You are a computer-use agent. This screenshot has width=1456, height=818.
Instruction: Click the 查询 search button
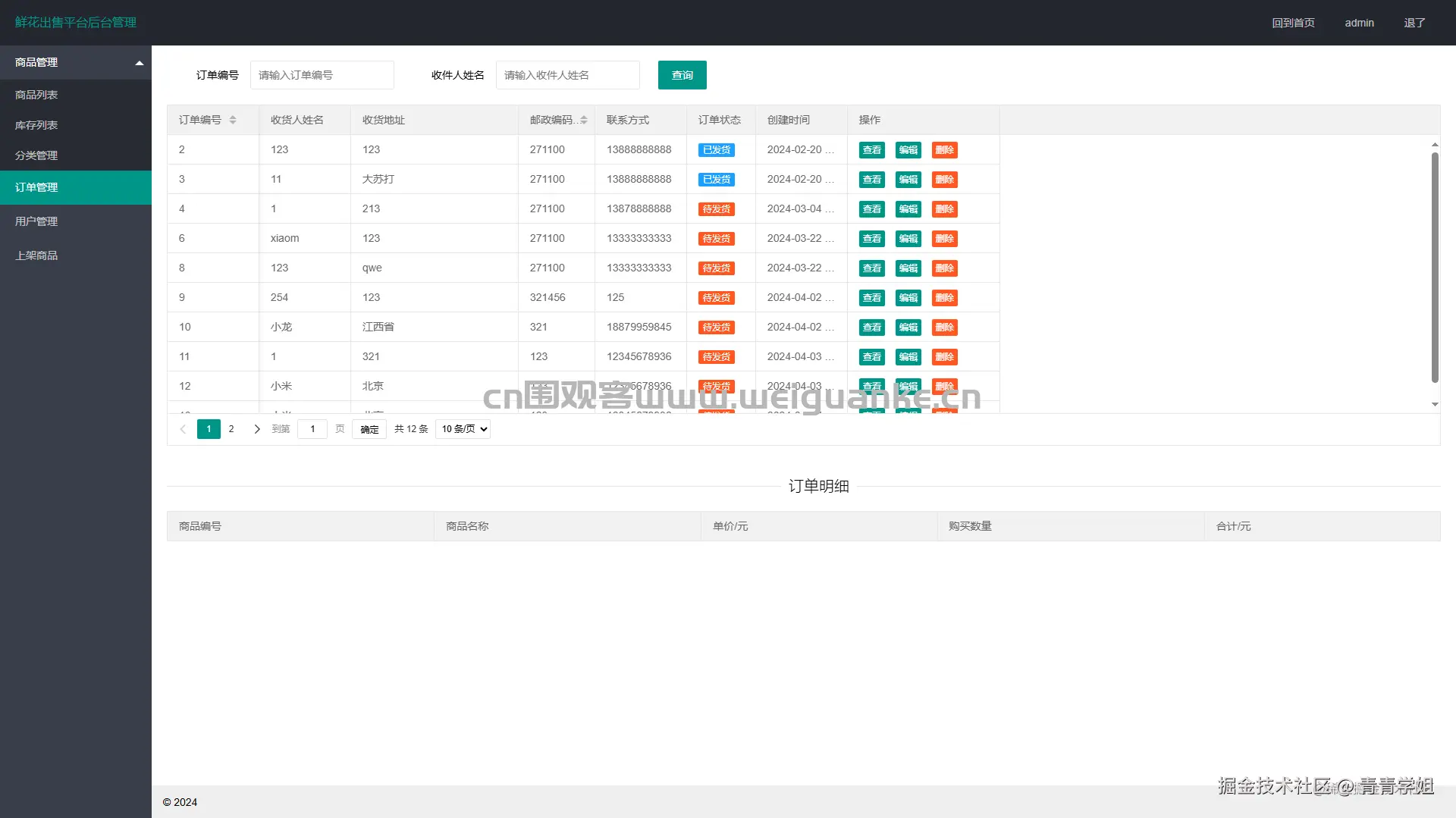(x=682, y=75)
